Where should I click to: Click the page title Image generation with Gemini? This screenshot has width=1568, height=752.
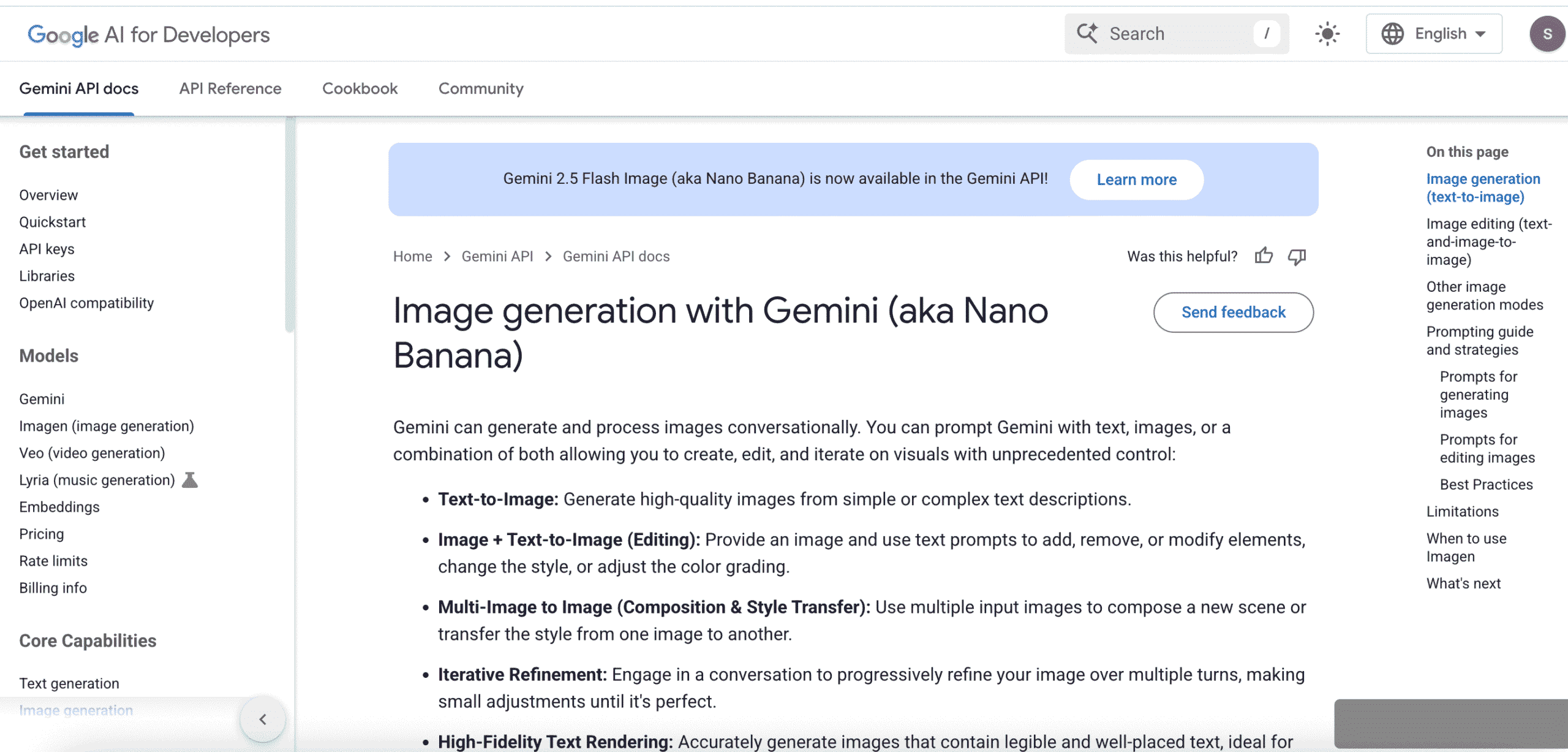click(x=720, y=333)
